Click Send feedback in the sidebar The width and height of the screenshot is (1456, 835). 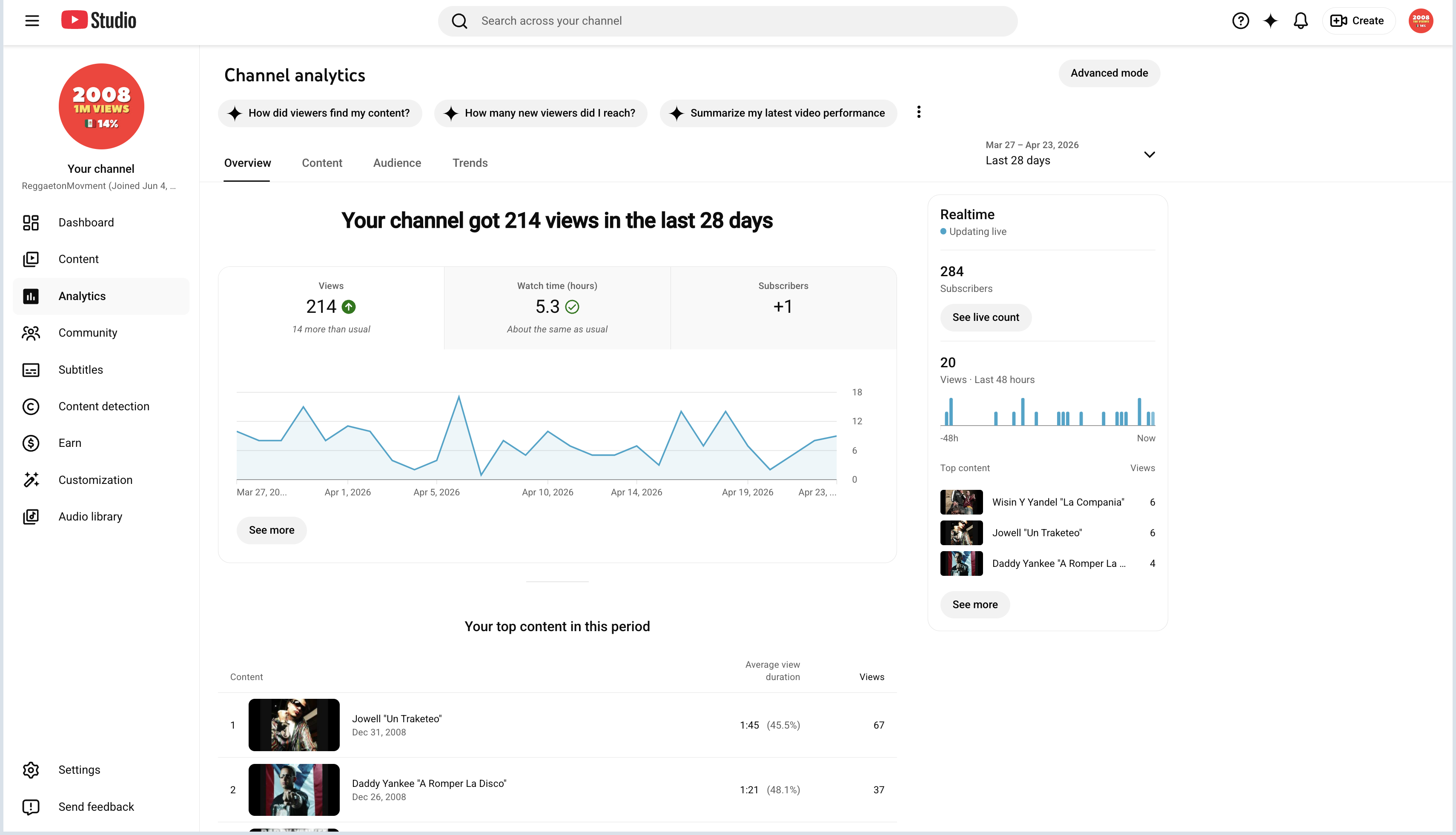click(x=101, y=807)
